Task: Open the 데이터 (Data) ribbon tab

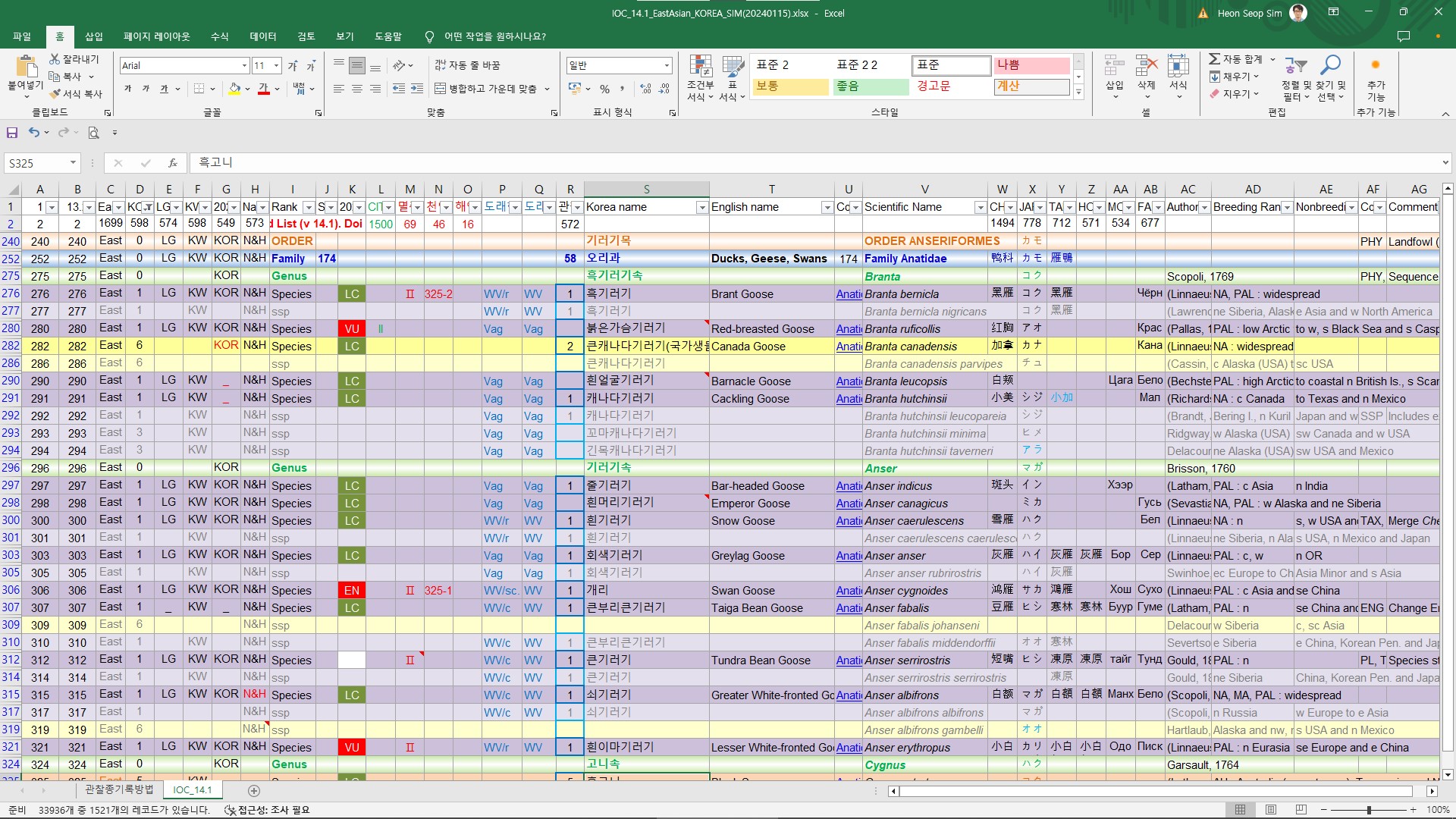Action: coord(262,36)
